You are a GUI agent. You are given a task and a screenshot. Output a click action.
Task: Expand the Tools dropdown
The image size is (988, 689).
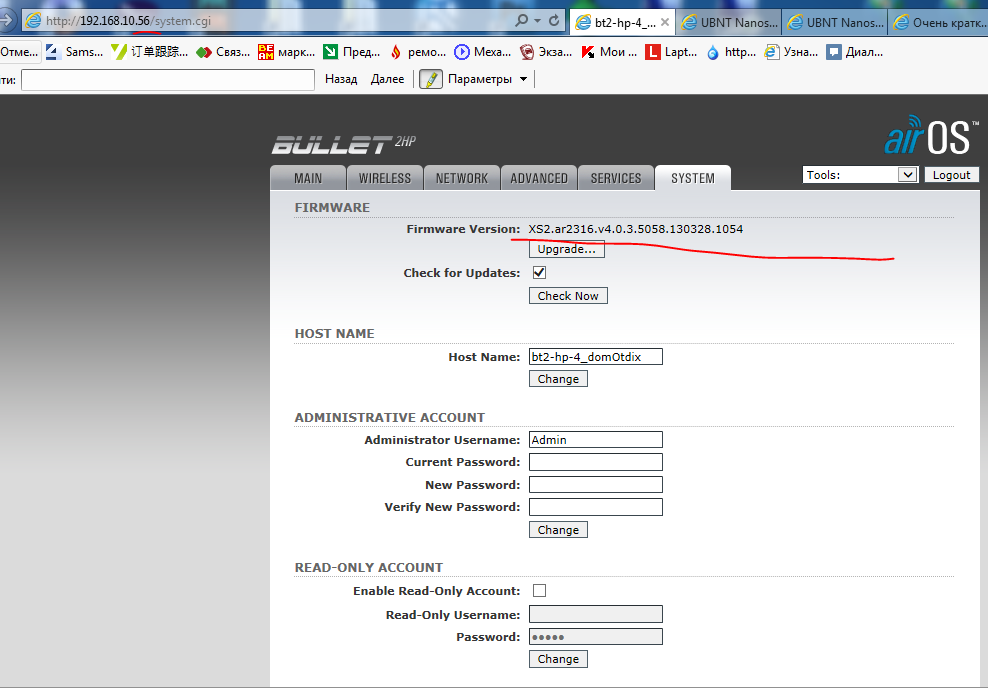(860, 175)
